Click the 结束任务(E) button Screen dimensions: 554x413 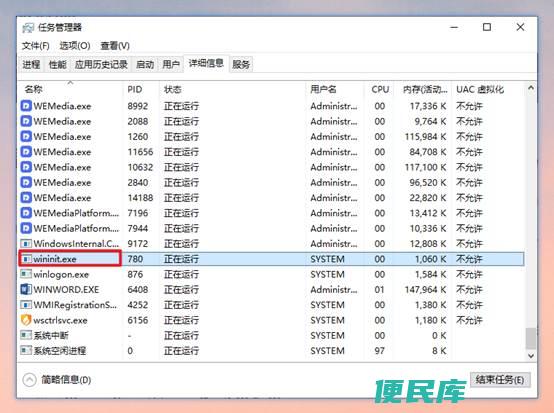point(500,380)
